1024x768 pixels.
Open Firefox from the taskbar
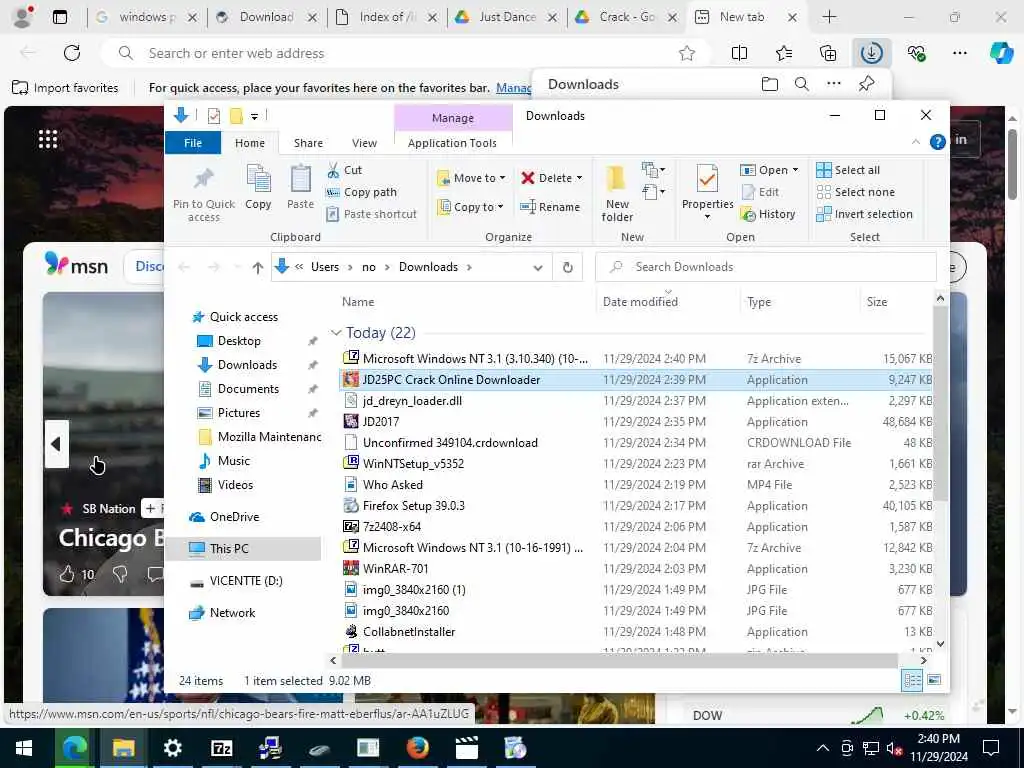pos(417,748)
